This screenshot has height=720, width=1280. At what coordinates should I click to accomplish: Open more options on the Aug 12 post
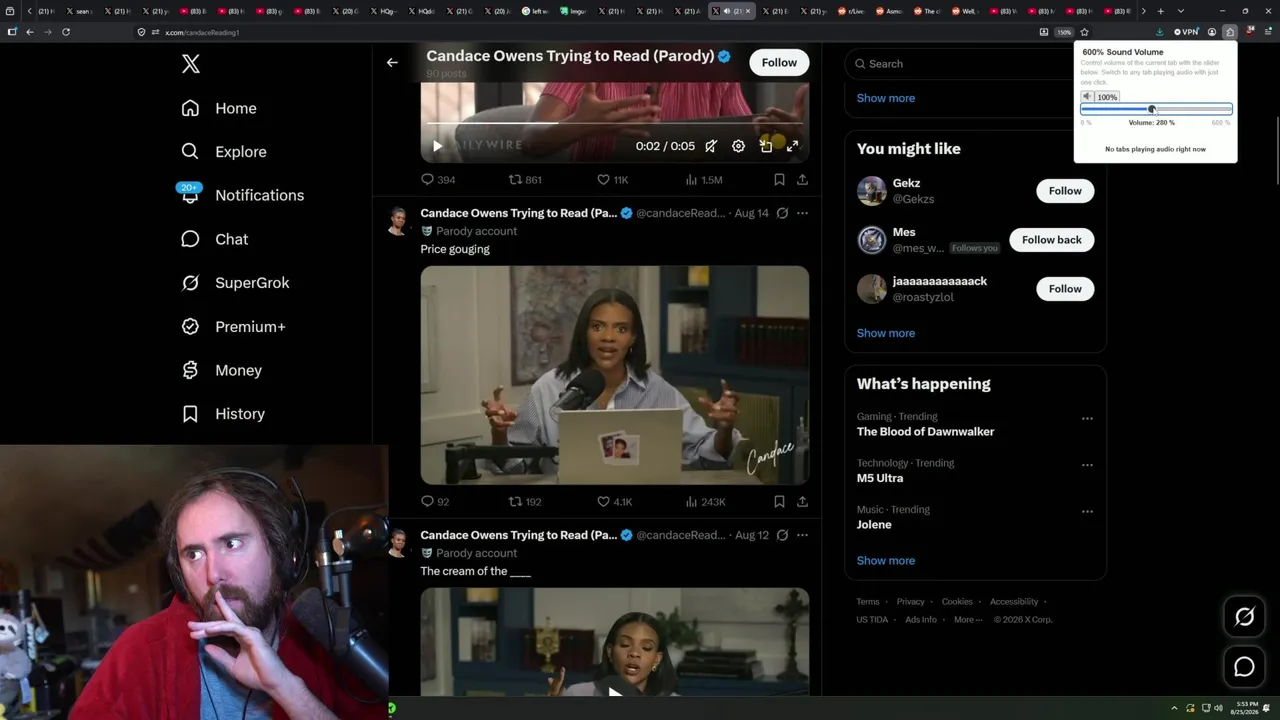802,535
